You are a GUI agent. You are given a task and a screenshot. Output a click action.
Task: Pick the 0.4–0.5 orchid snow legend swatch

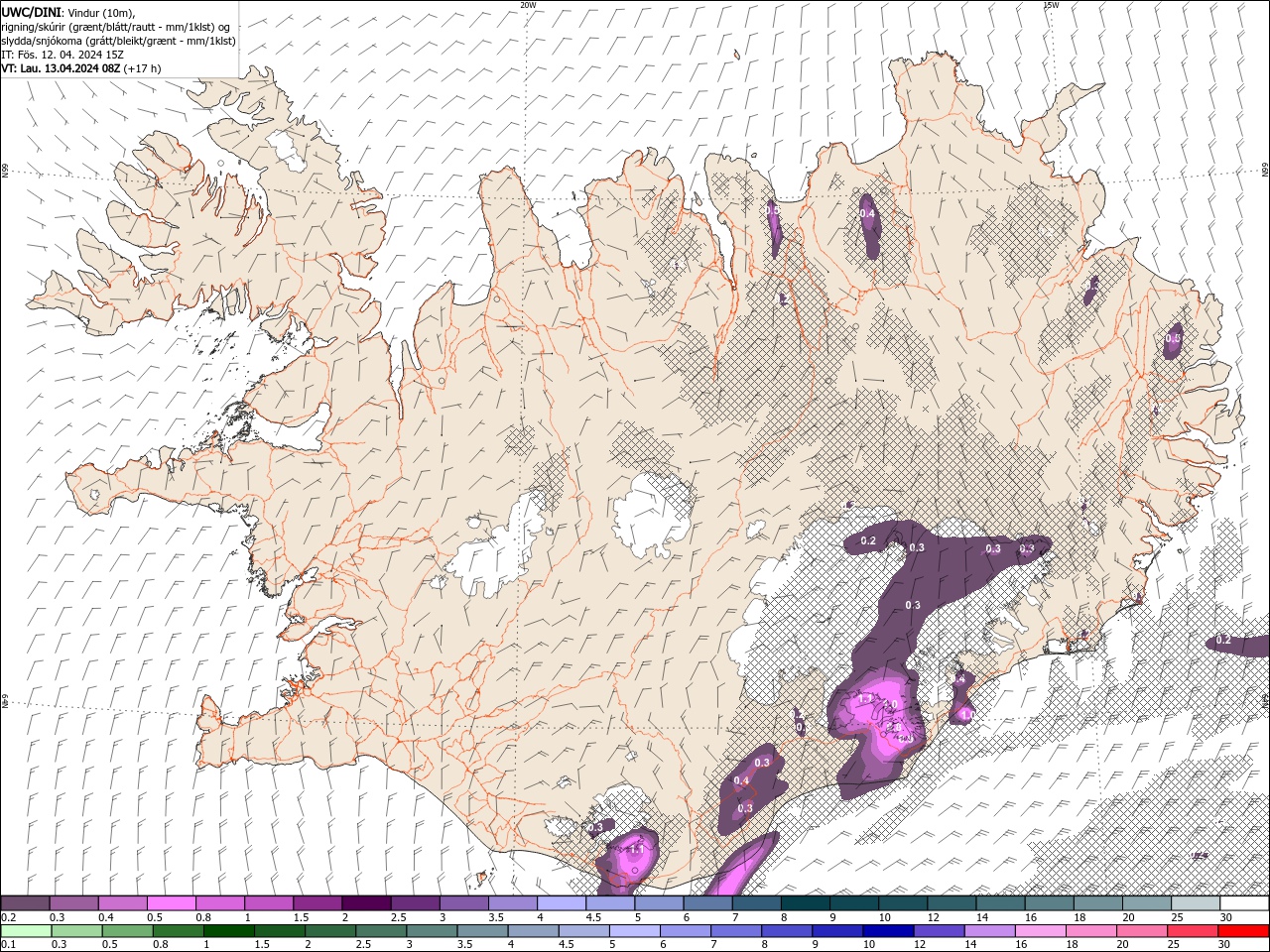click(x=123, y=903)
